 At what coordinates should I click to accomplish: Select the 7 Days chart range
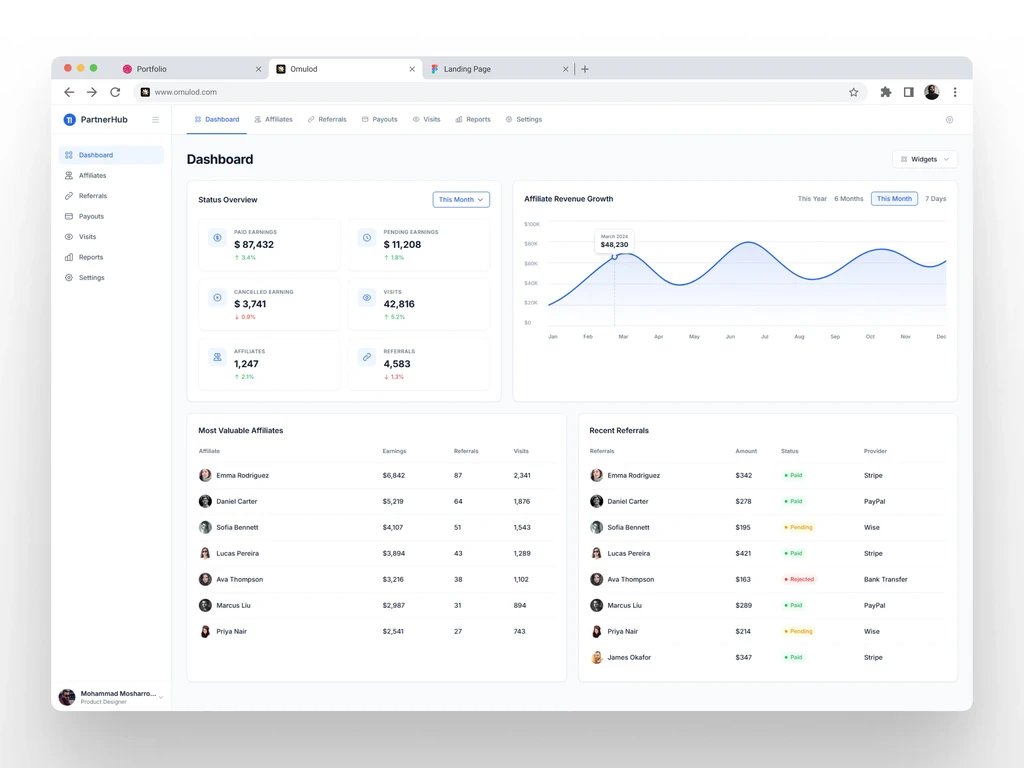click(x=935, y=199)
